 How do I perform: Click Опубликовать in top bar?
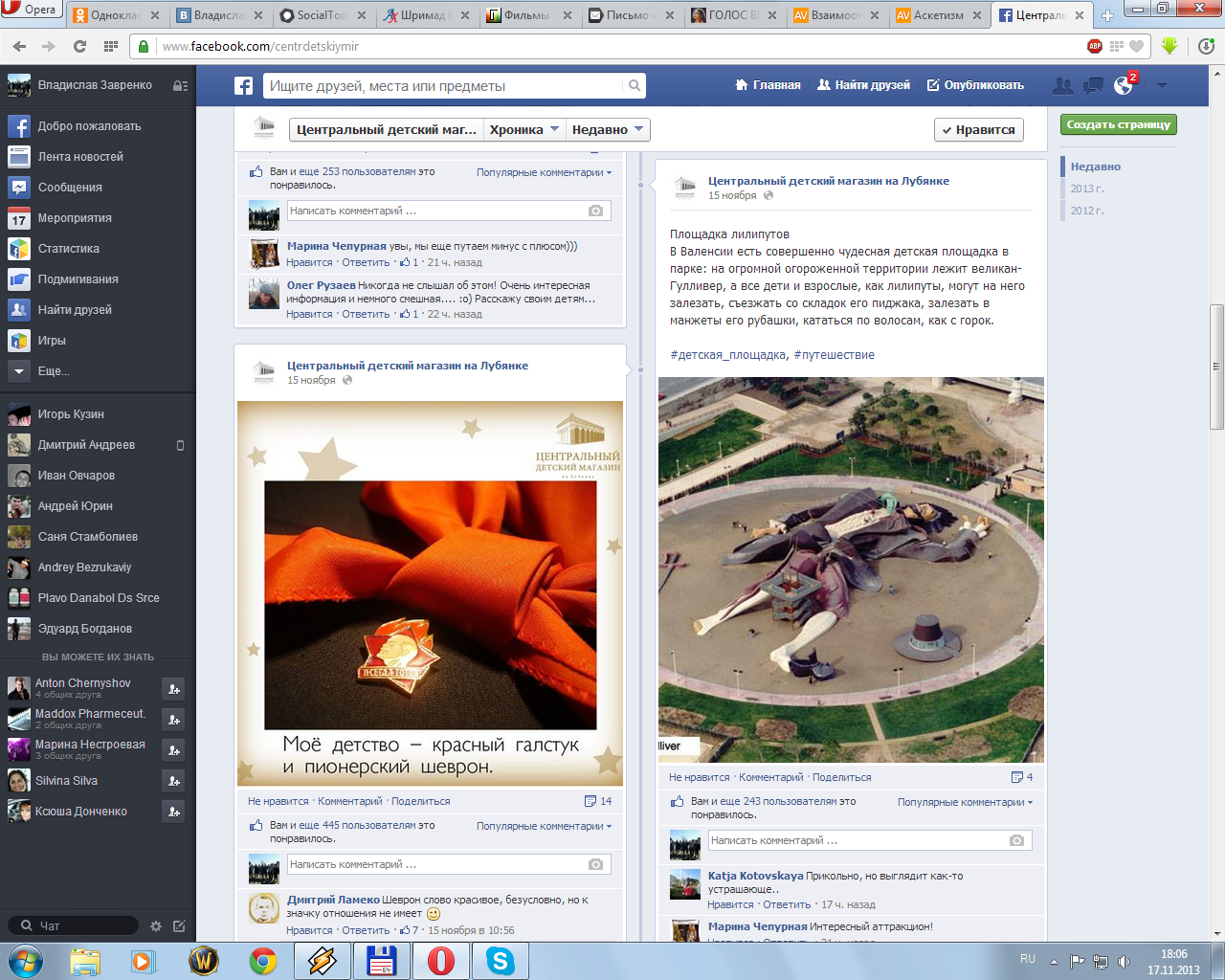pos(975,85)
